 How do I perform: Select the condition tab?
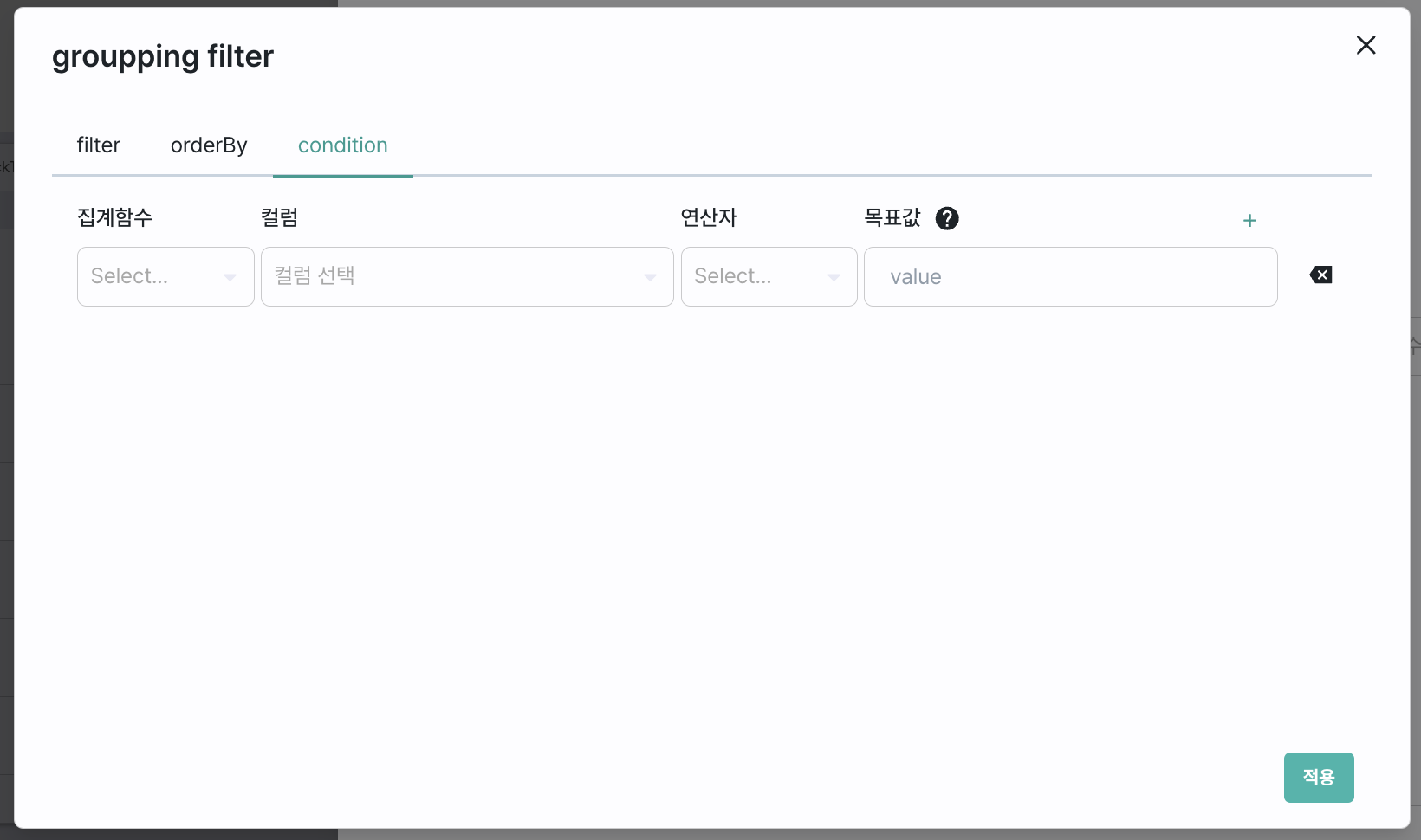343,145
